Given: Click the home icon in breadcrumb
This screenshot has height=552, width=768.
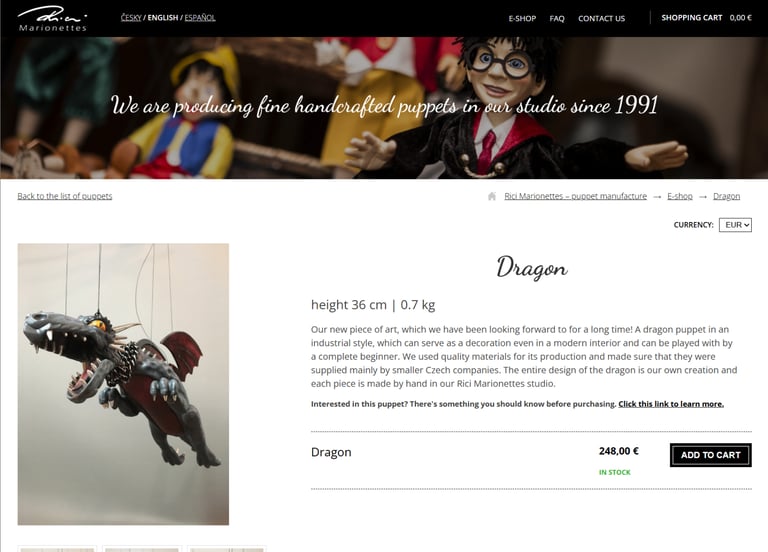Looking at the screenshot, I should coord(492,196).
